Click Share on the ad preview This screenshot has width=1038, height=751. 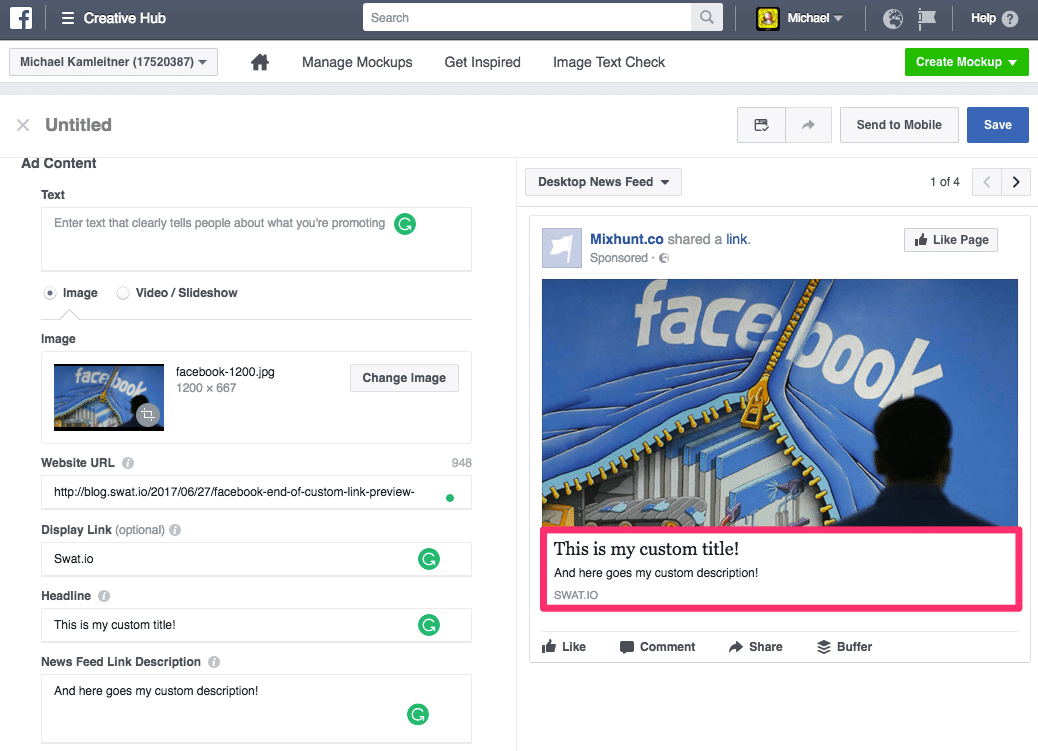(x=755, y=646)
